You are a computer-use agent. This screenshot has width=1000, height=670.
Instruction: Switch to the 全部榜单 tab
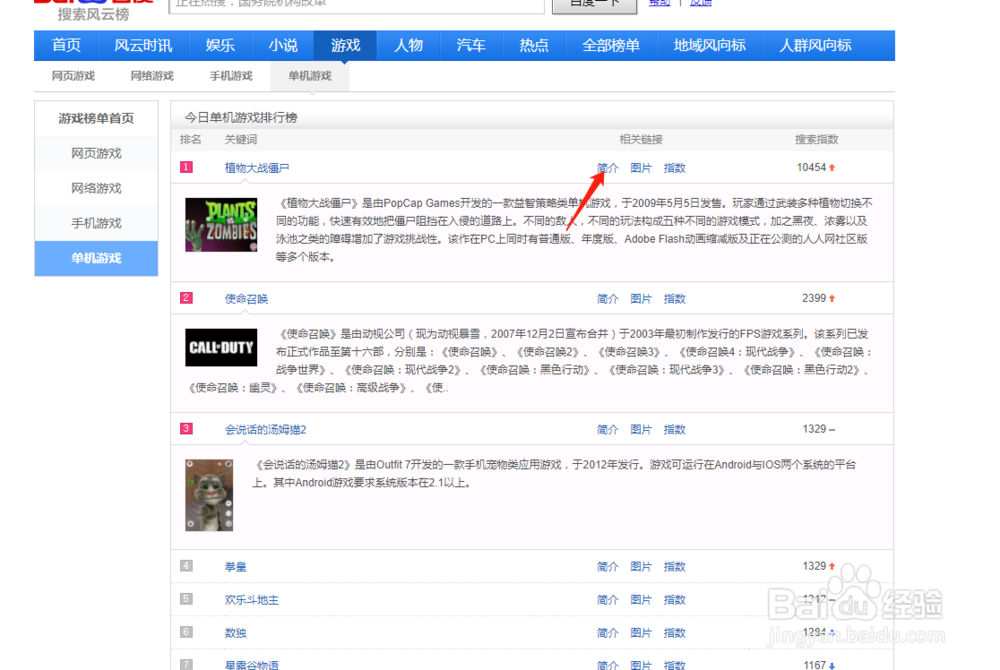(611, 45)
